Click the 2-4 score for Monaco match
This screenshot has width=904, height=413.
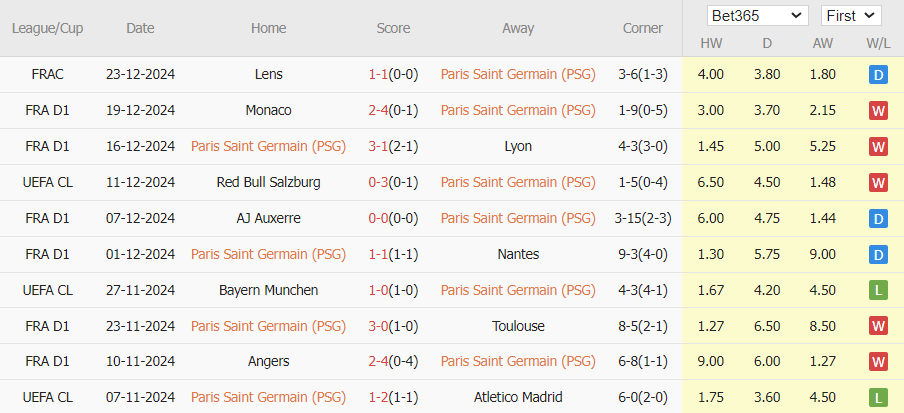[379, 111]
